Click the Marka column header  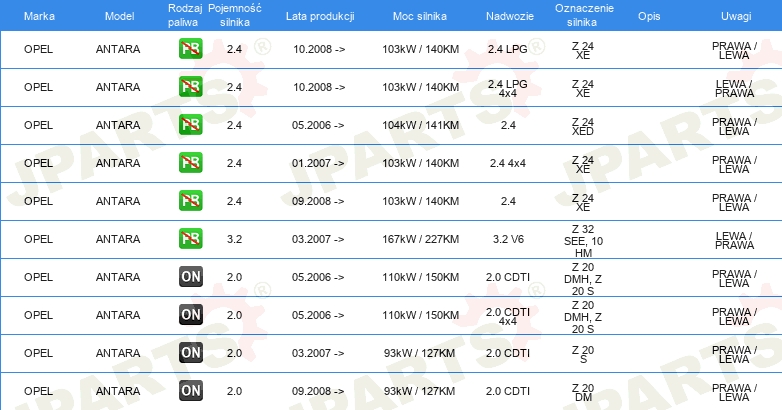[x=39, y=16]
